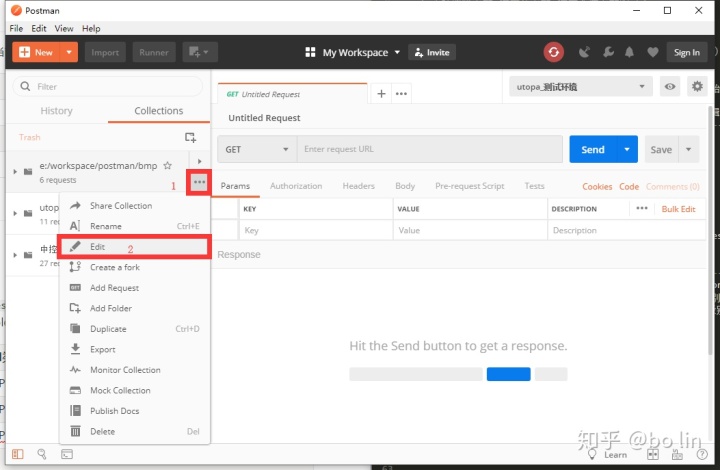Open params table column options dots

[x=642, y=208]
